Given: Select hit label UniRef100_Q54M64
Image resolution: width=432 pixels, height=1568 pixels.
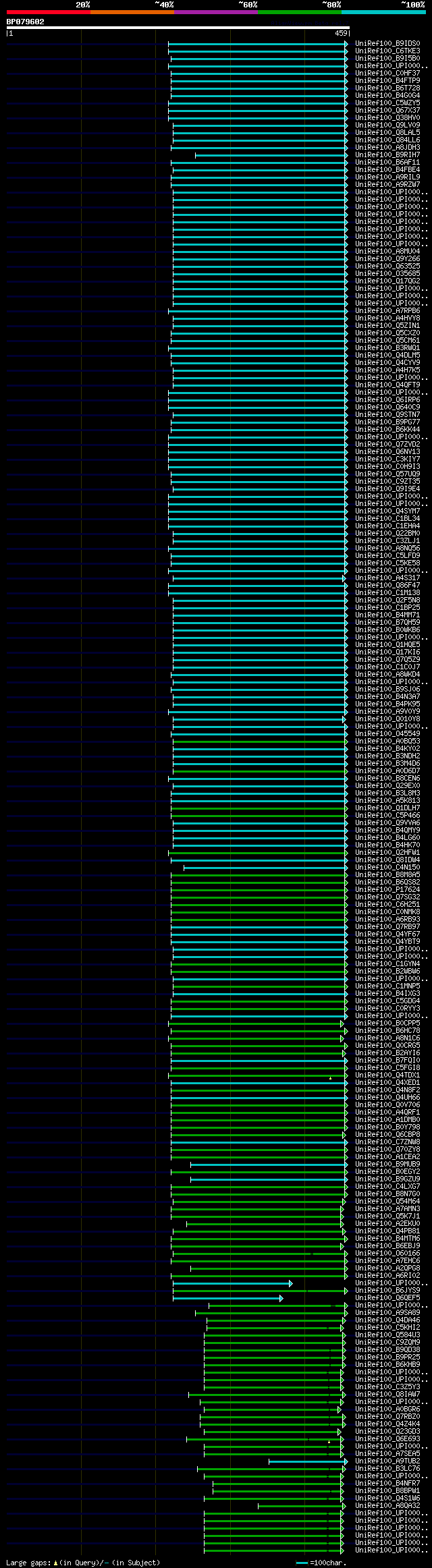Looking at the screenshot, I should 387,1202.
